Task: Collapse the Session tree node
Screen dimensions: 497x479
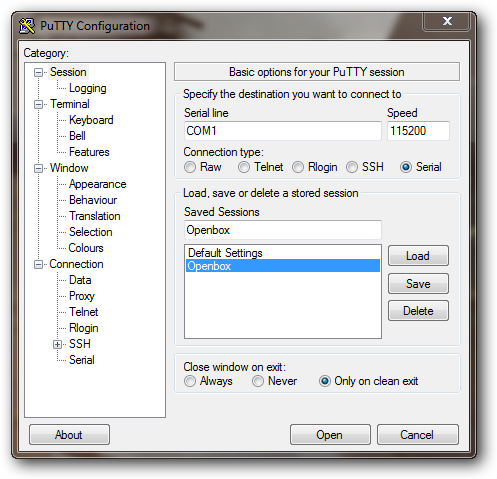Action: pyautogui.click(x=39, y=72)
